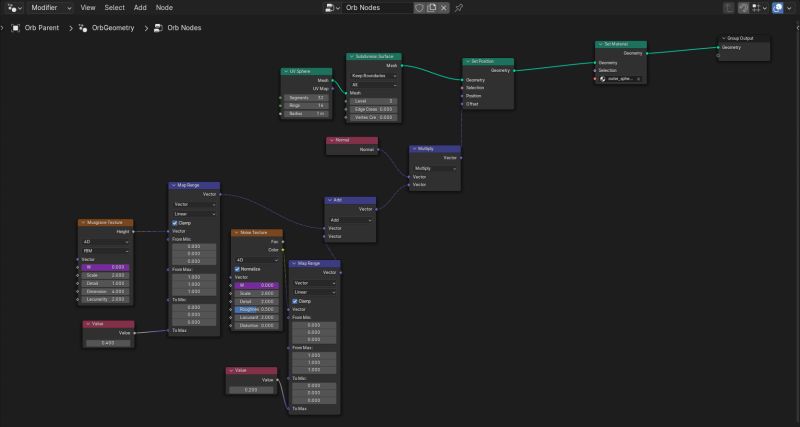Viewport: 800px width, 427px height.
Task: Open Keep Boundaries dropdown in Subdivision Surface
Action: 374,76
